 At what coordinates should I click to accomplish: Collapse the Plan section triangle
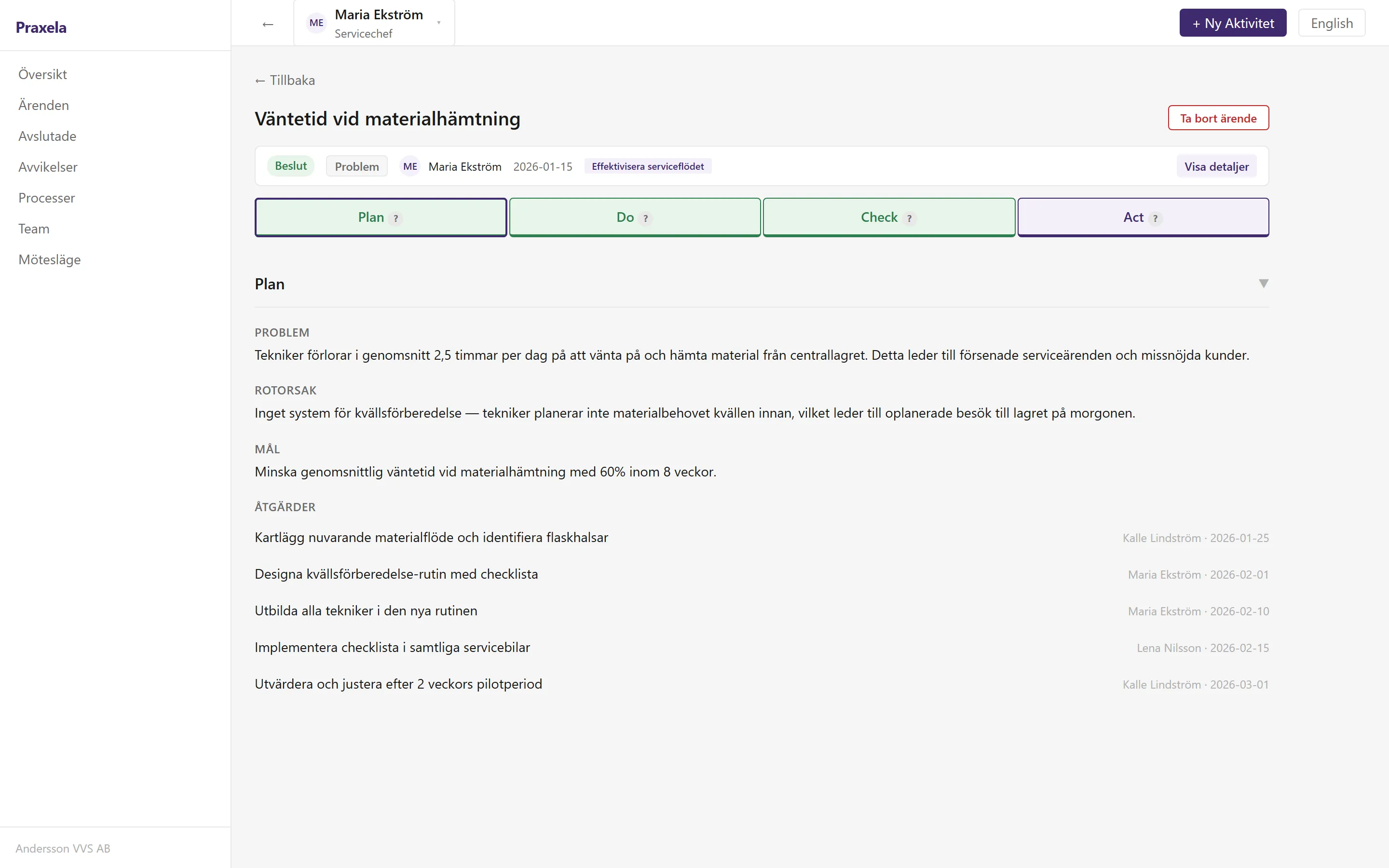pos(1263,284)
